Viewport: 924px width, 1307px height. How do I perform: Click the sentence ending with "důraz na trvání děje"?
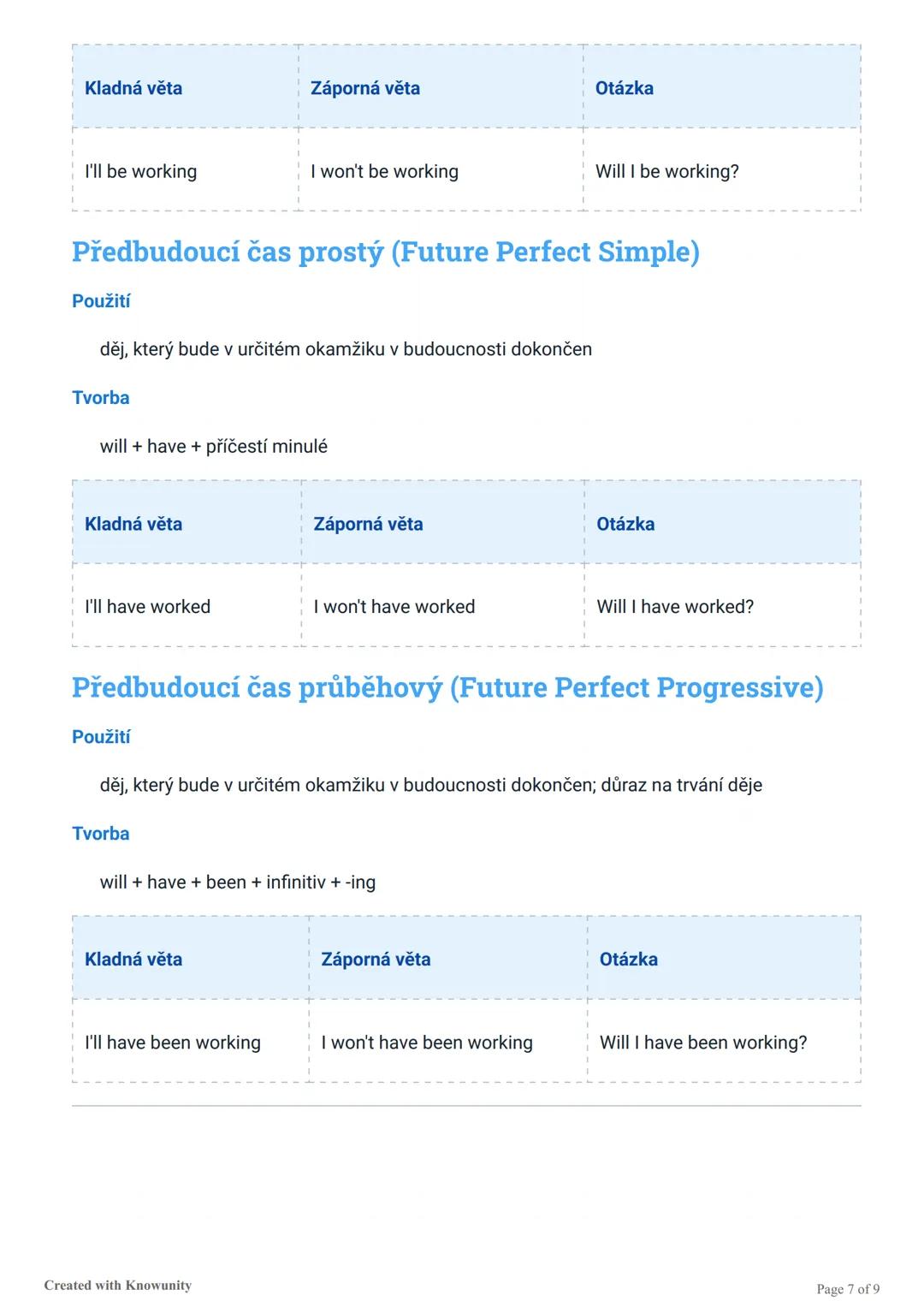coord(430,785)
